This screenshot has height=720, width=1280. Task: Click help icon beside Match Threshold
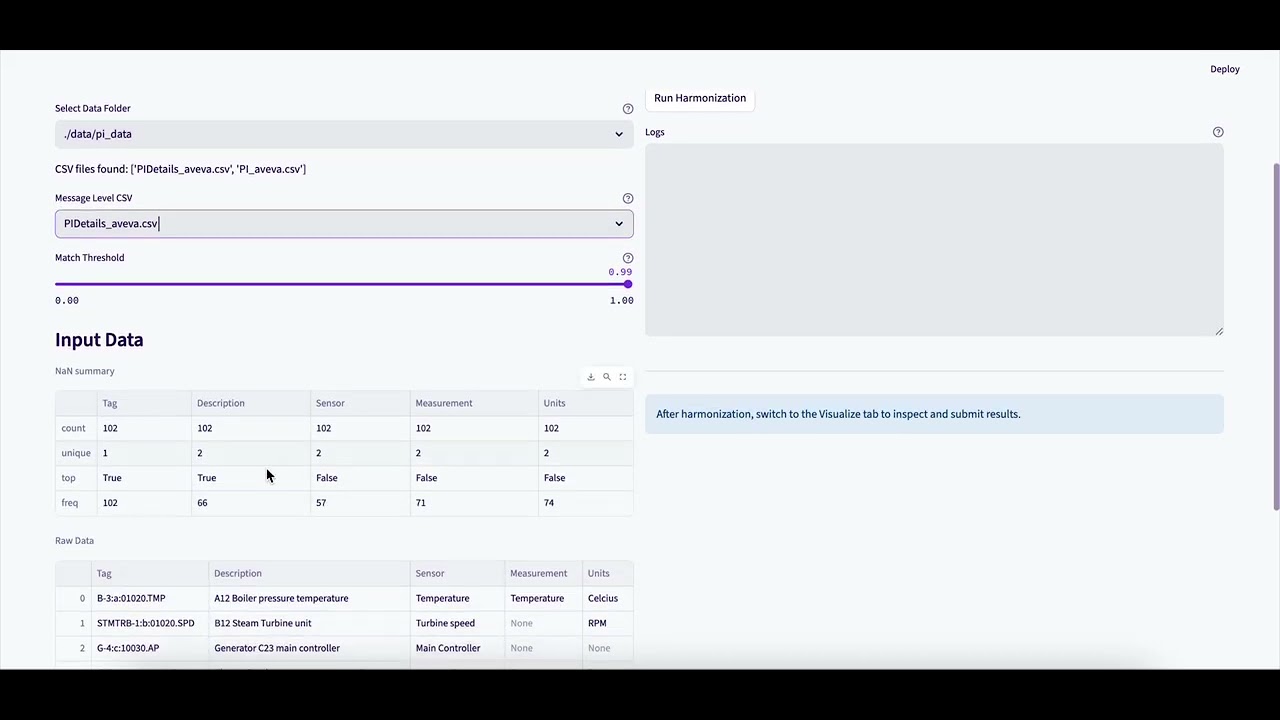click(x=628, y=258)
